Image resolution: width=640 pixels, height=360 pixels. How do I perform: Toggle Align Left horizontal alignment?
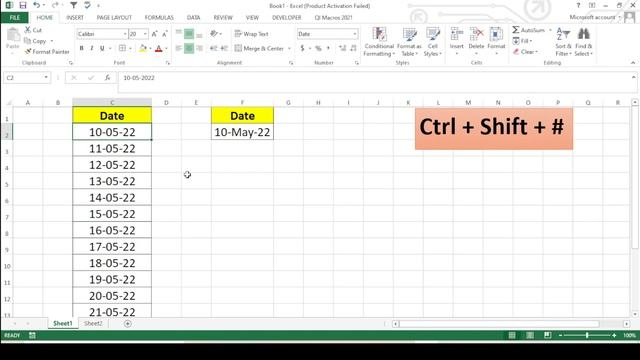point(179,49)
